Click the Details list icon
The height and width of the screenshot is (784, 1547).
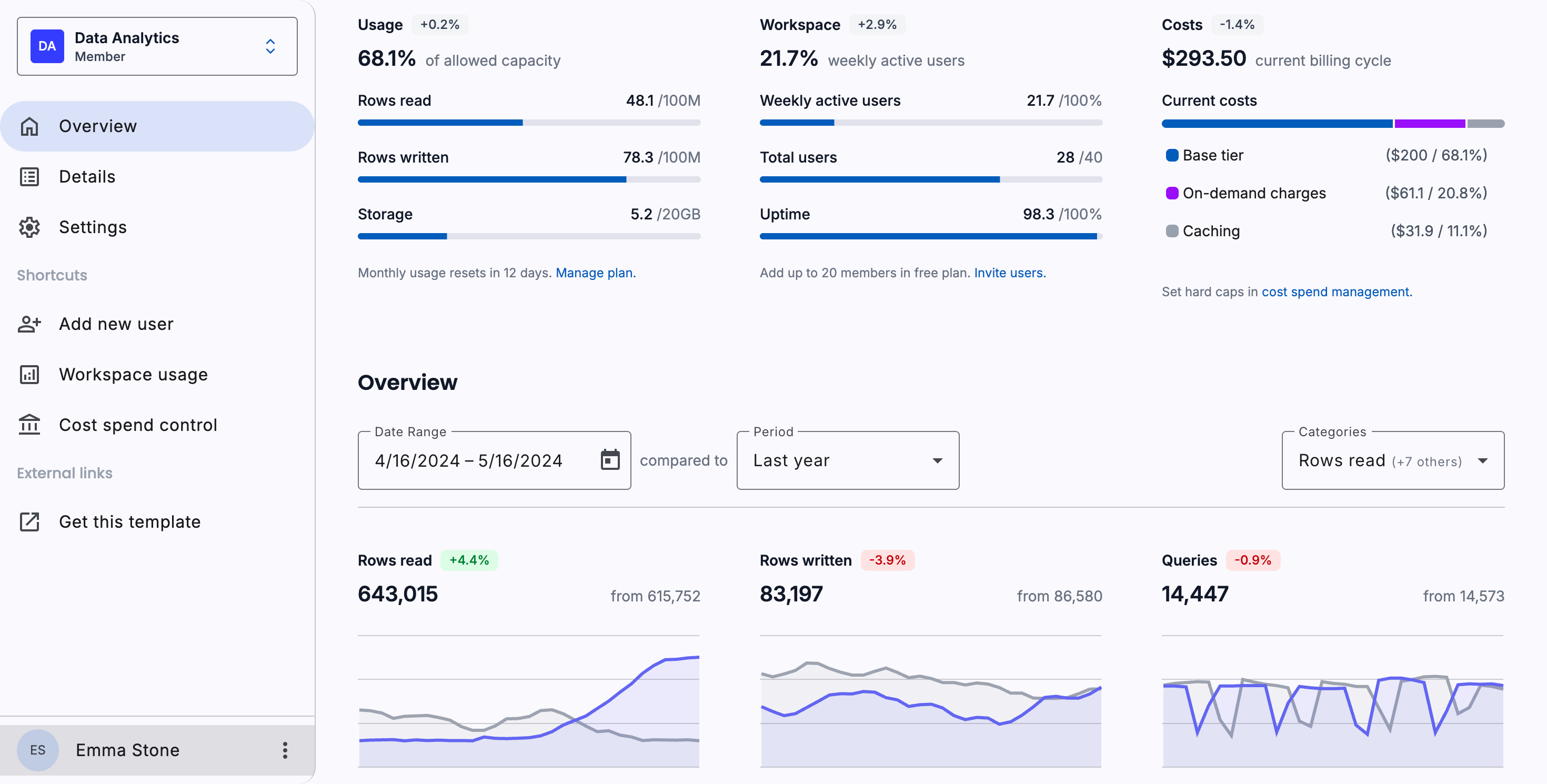tap(29, 176)
